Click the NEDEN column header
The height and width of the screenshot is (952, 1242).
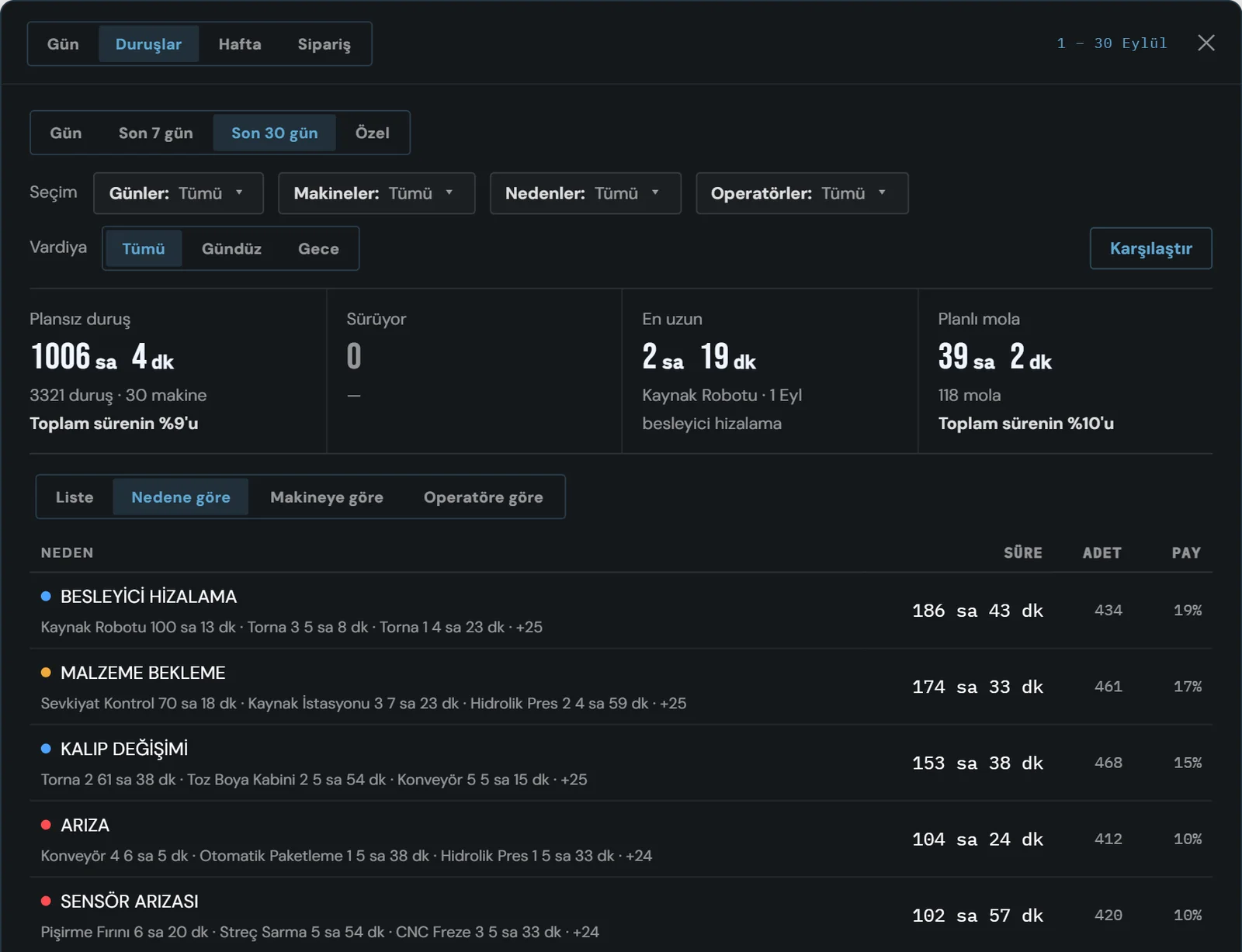(67, 552)
